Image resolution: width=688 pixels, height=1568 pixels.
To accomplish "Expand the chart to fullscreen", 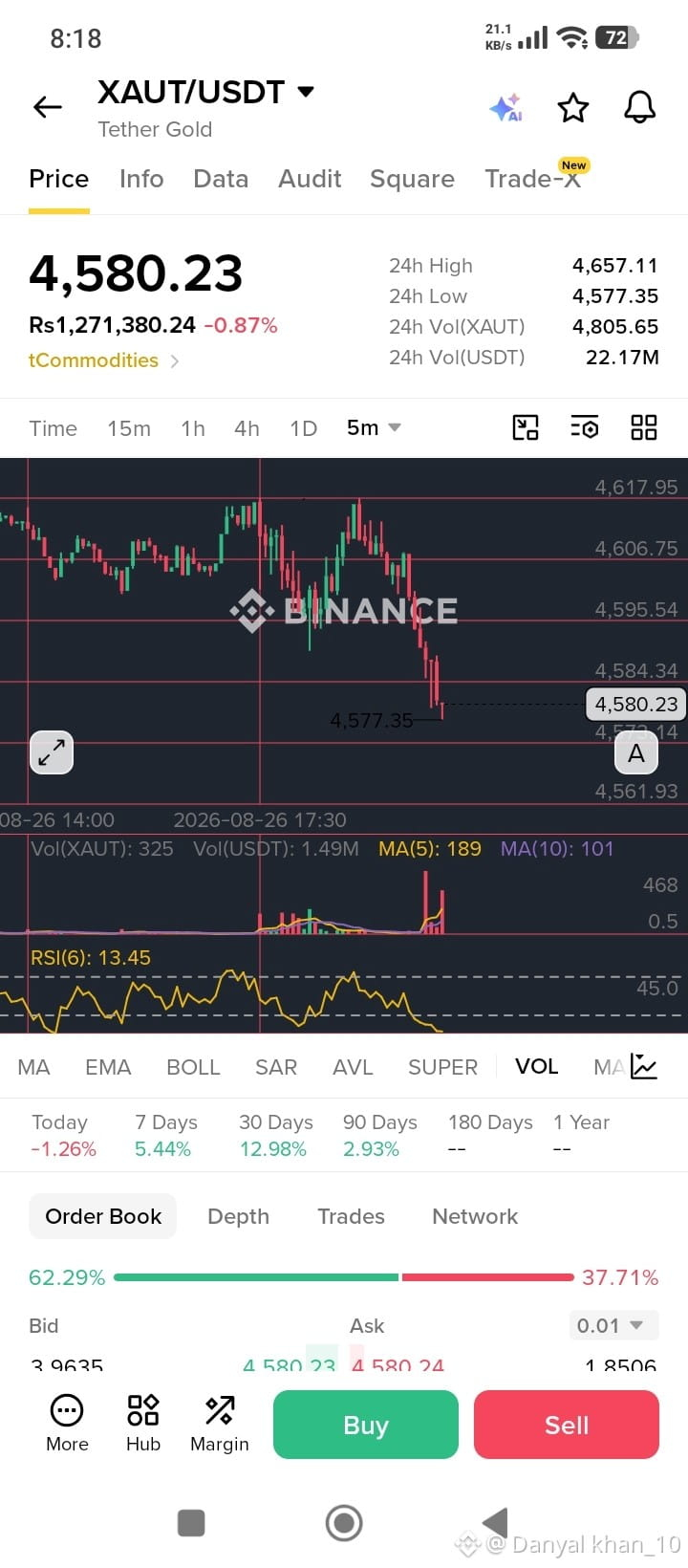I will coord(52,752).
